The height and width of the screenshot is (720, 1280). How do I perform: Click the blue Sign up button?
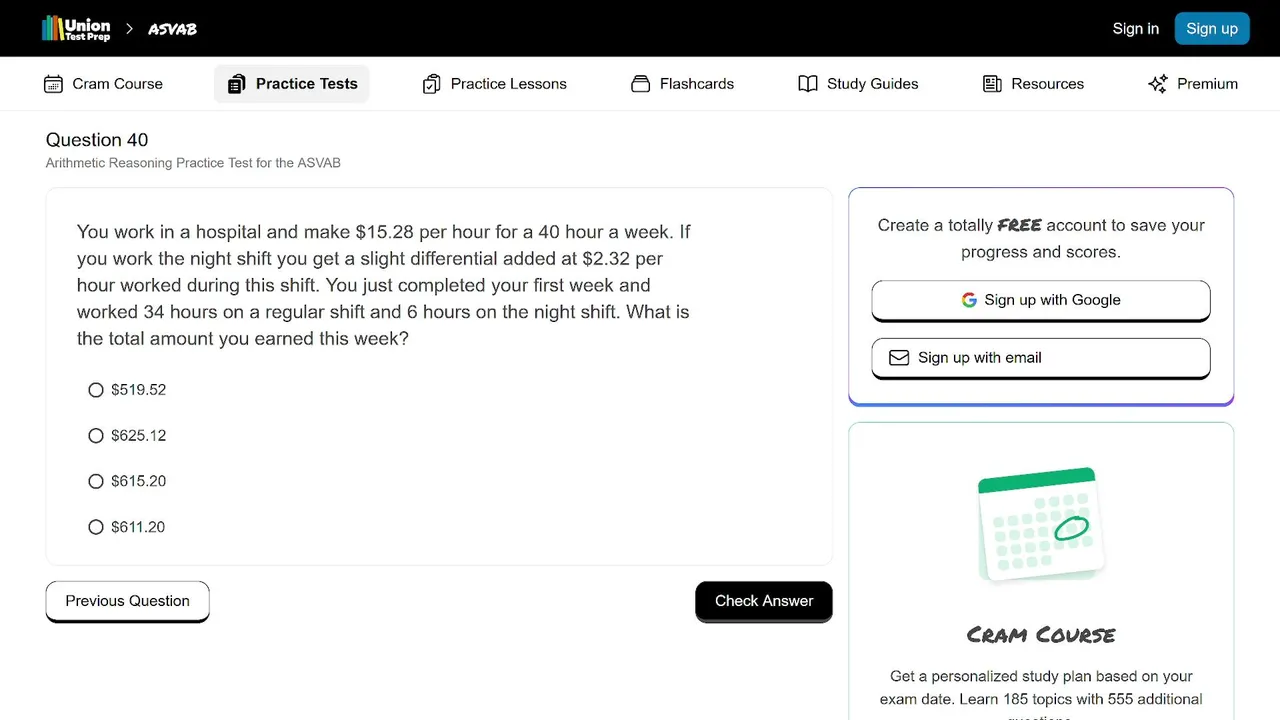coord(1212,29)
